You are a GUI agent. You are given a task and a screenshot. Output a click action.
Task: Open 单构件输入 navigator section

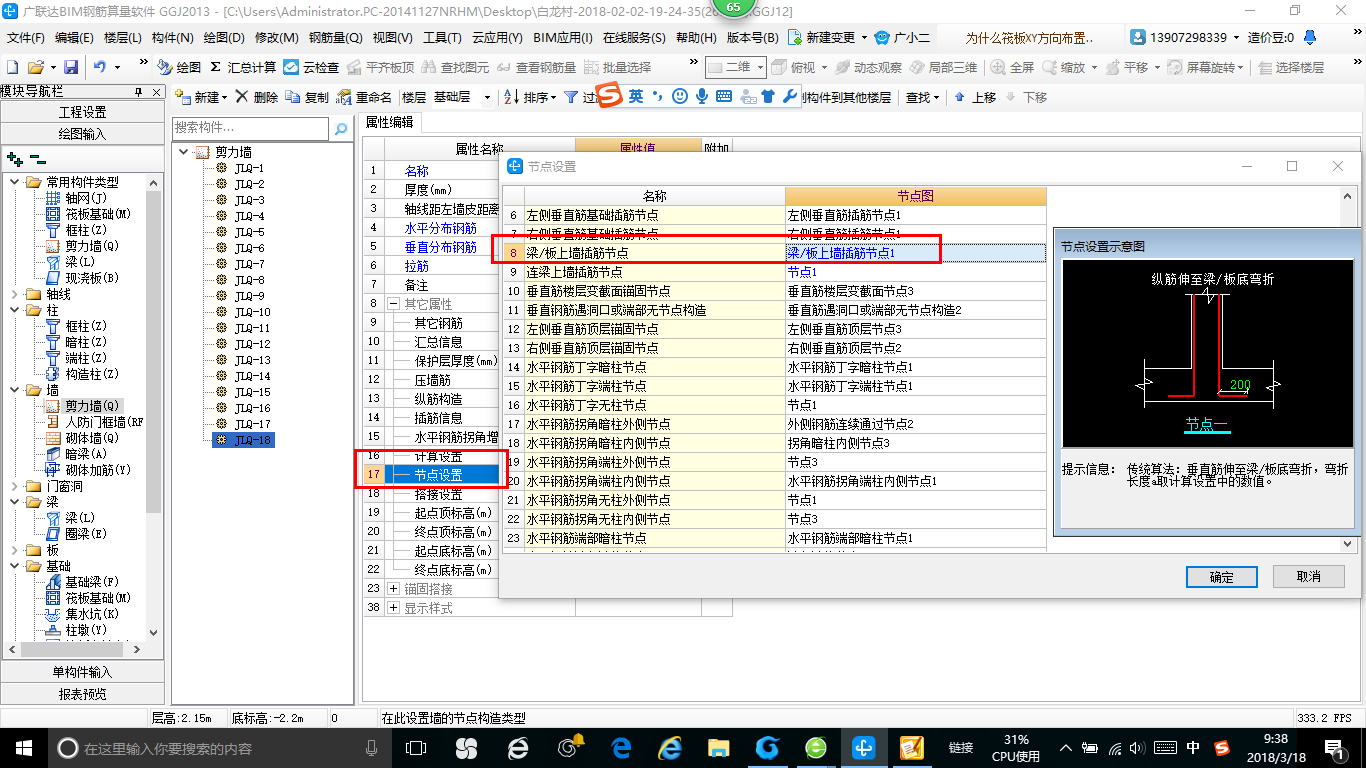(x=82, y=672)
